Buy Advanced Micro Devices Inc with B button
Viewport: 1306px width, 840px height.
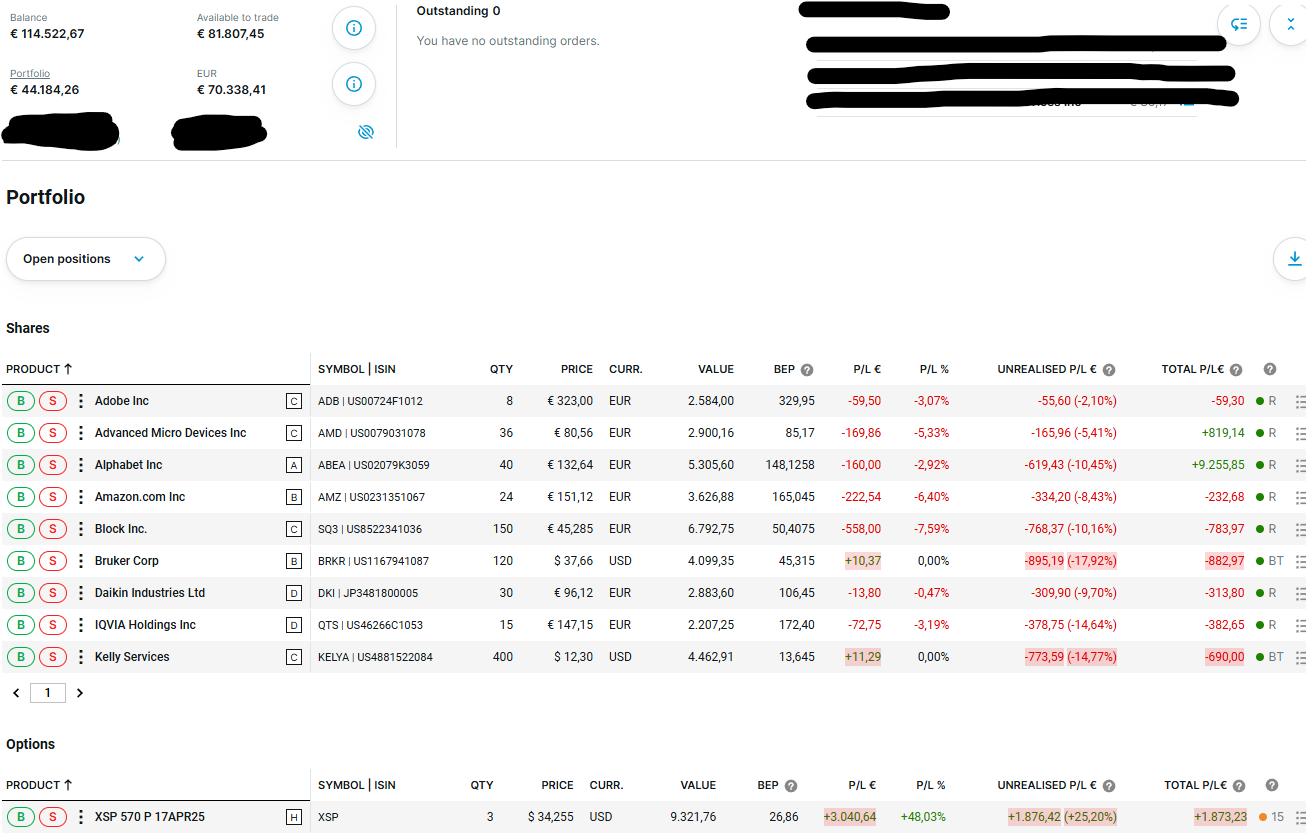coord(21,433)
